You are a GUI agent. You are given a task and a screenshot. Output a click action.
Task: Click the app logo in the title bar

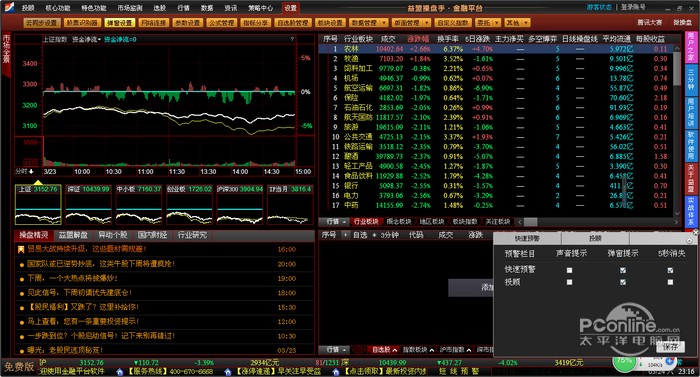(9, 7)
